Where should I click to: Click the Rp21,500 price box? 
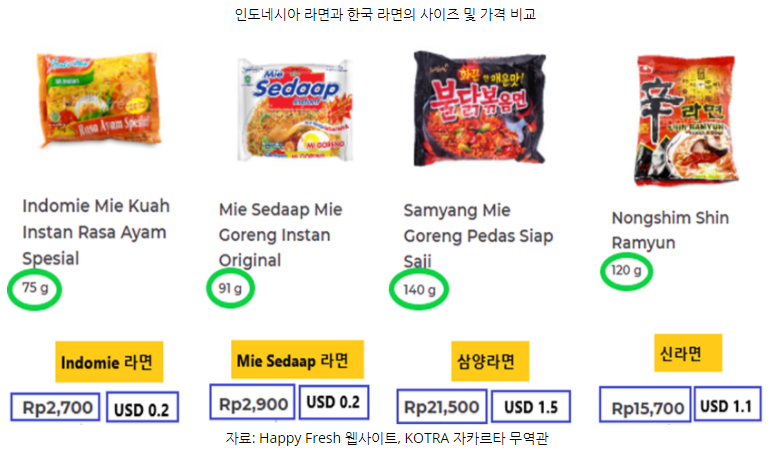pyautogui.click(x=442, y=406)
